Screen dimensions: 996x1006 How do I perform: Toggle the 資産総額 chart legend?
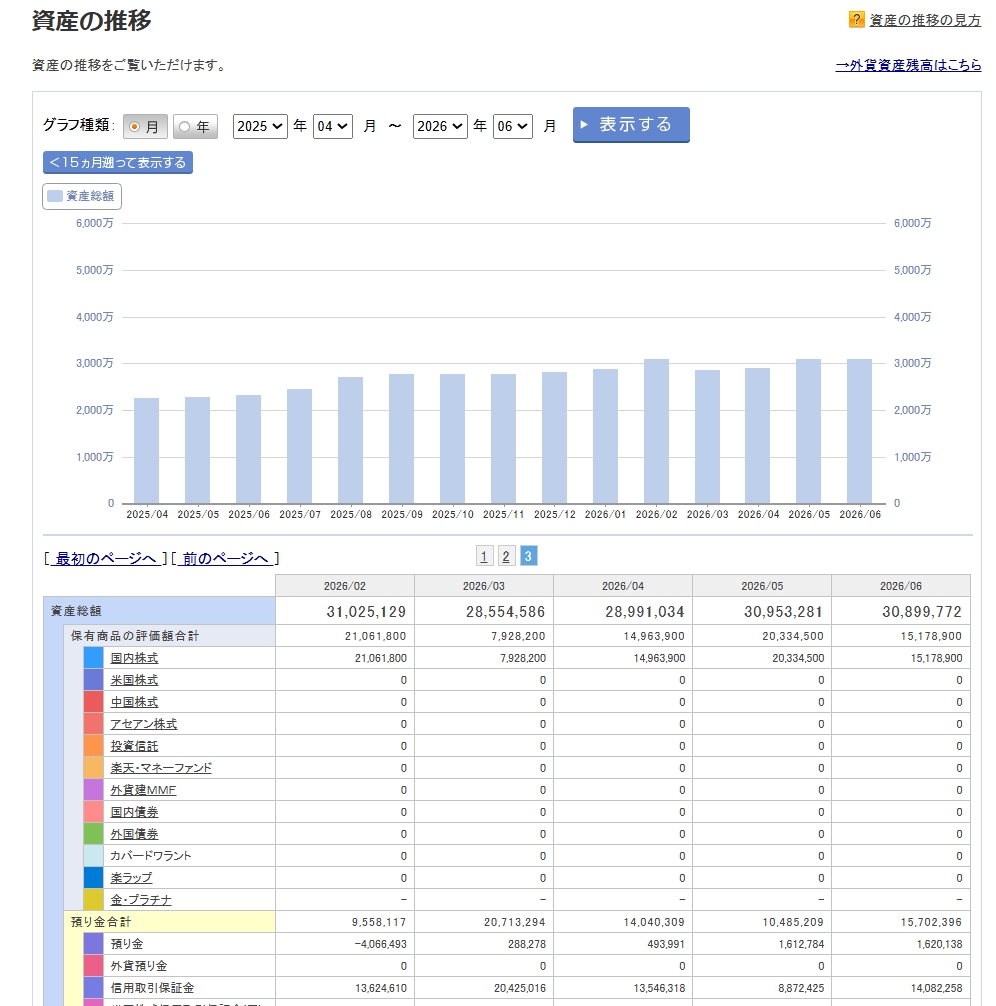click(x=82, y=196)
